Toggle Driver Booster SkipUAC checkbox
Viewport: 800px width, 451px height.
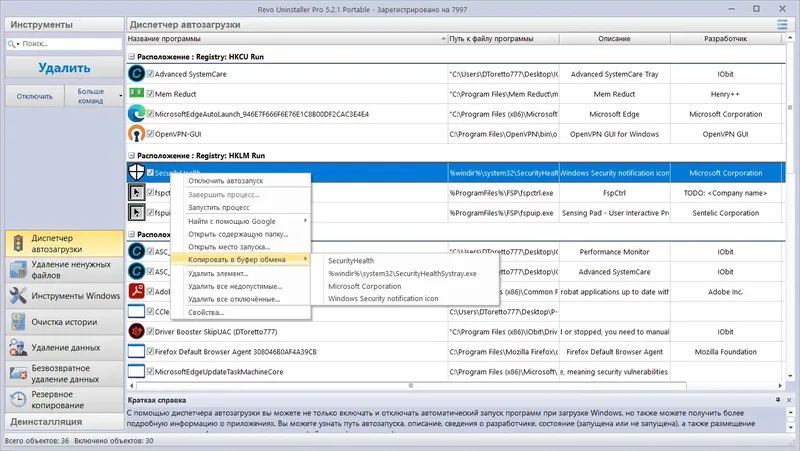(150, 331)
